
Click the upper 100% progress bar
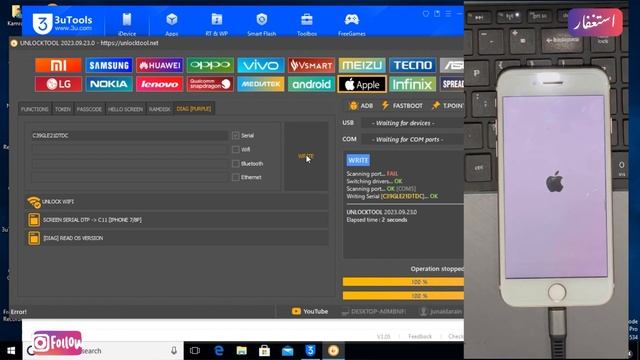pos(403,282)
